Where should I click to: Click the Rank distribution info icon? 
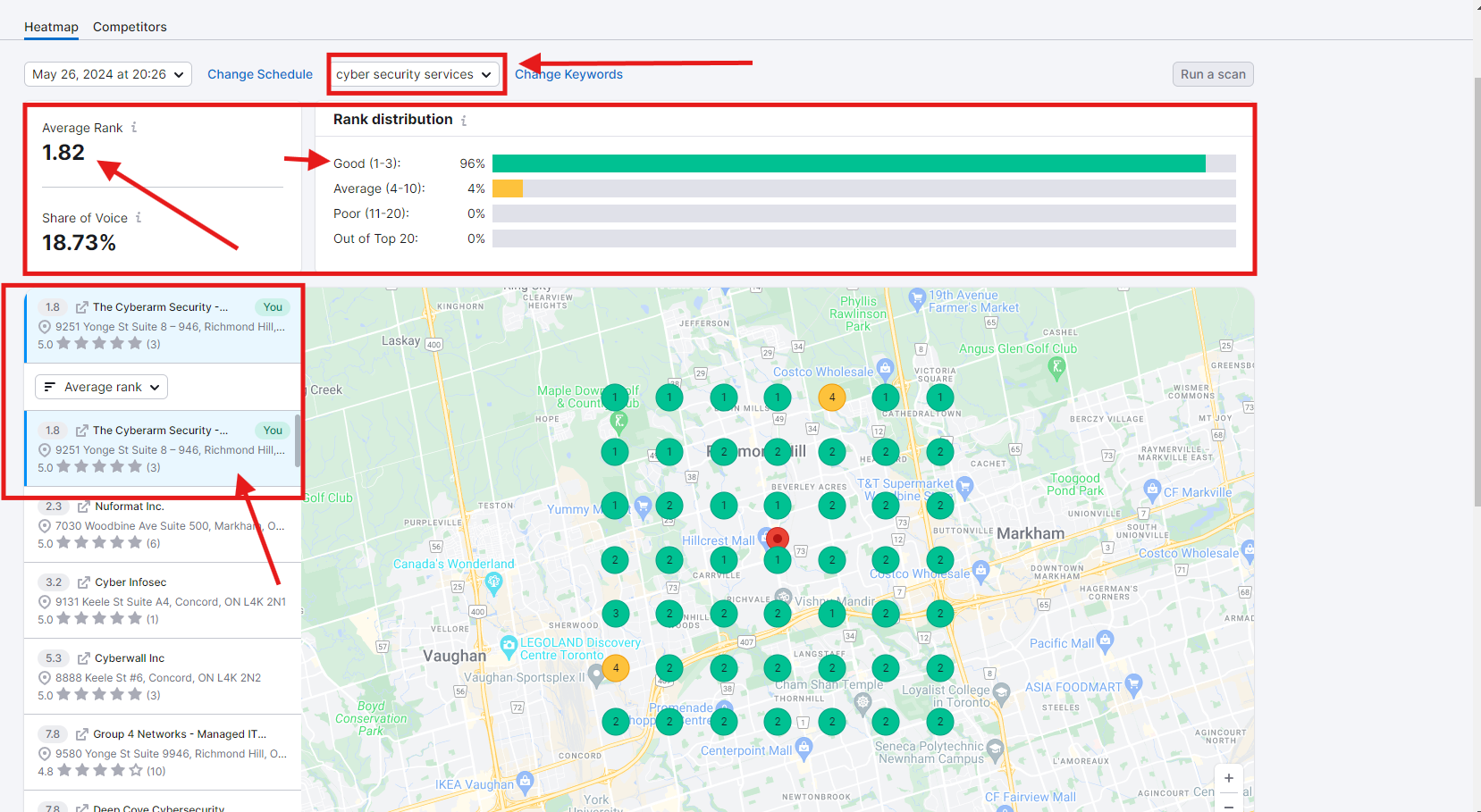point(464,120)
